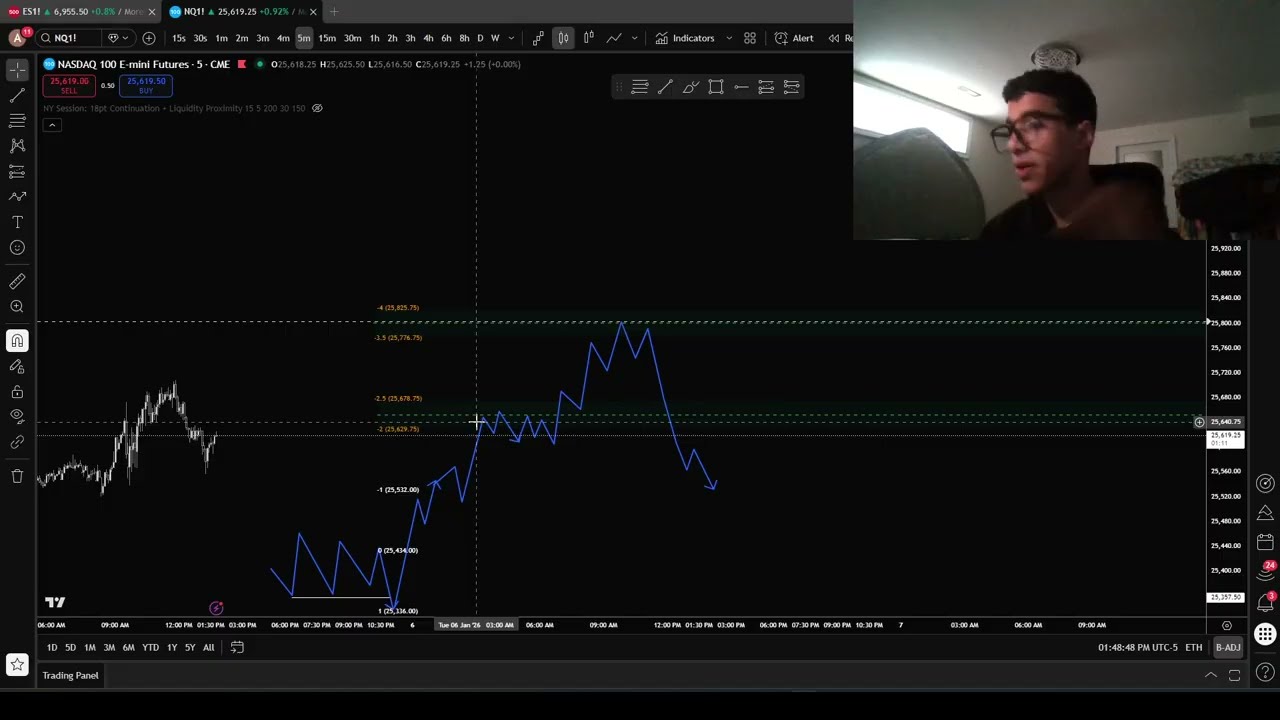Close the NQ1! browser tab

click(x=313, y=11)
